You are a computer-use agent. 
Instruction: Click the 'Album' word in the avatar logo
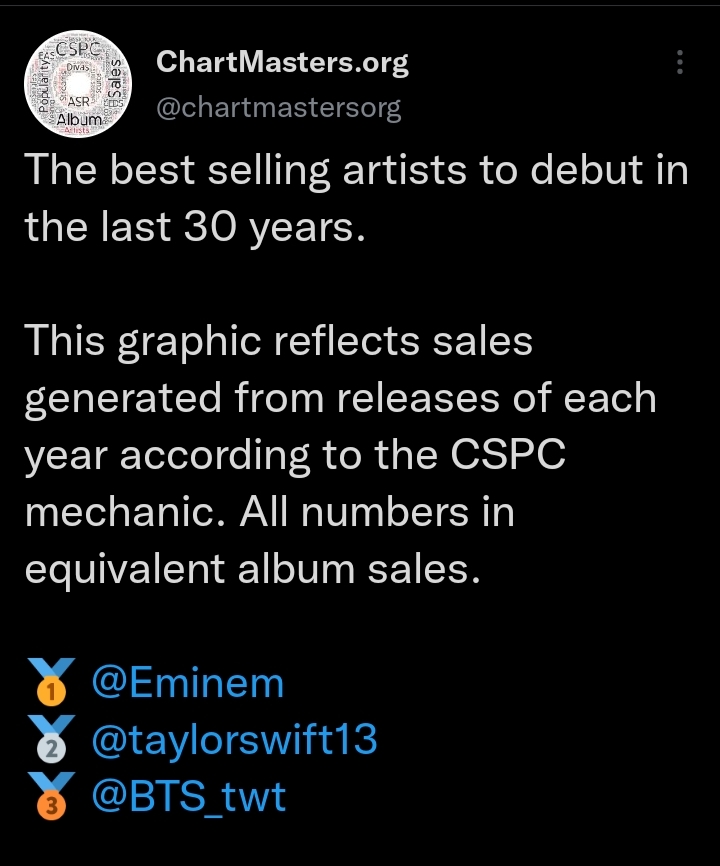pos(80,119)
